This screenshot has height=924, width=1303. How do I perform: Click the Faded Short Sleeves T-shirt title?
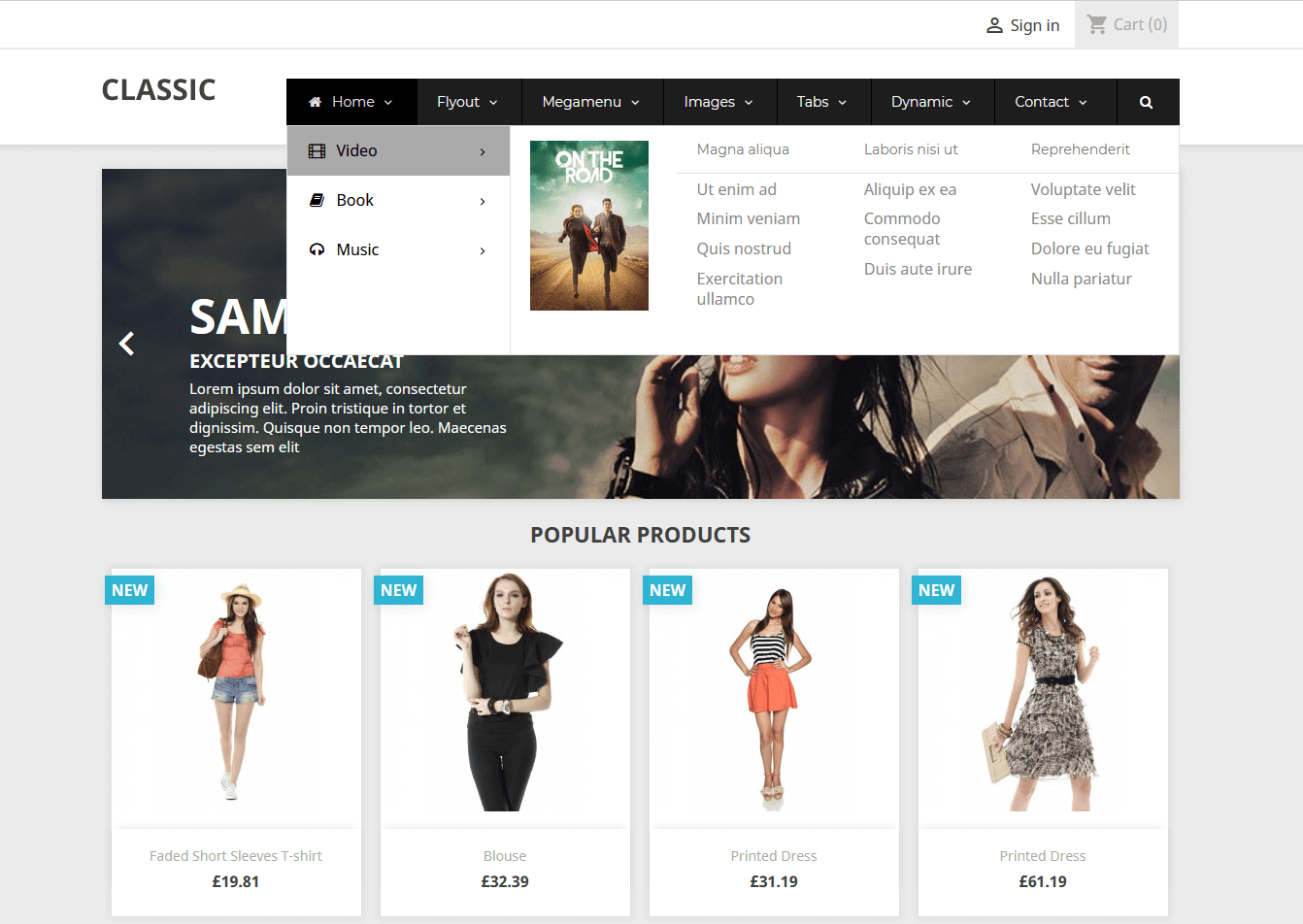236,856
